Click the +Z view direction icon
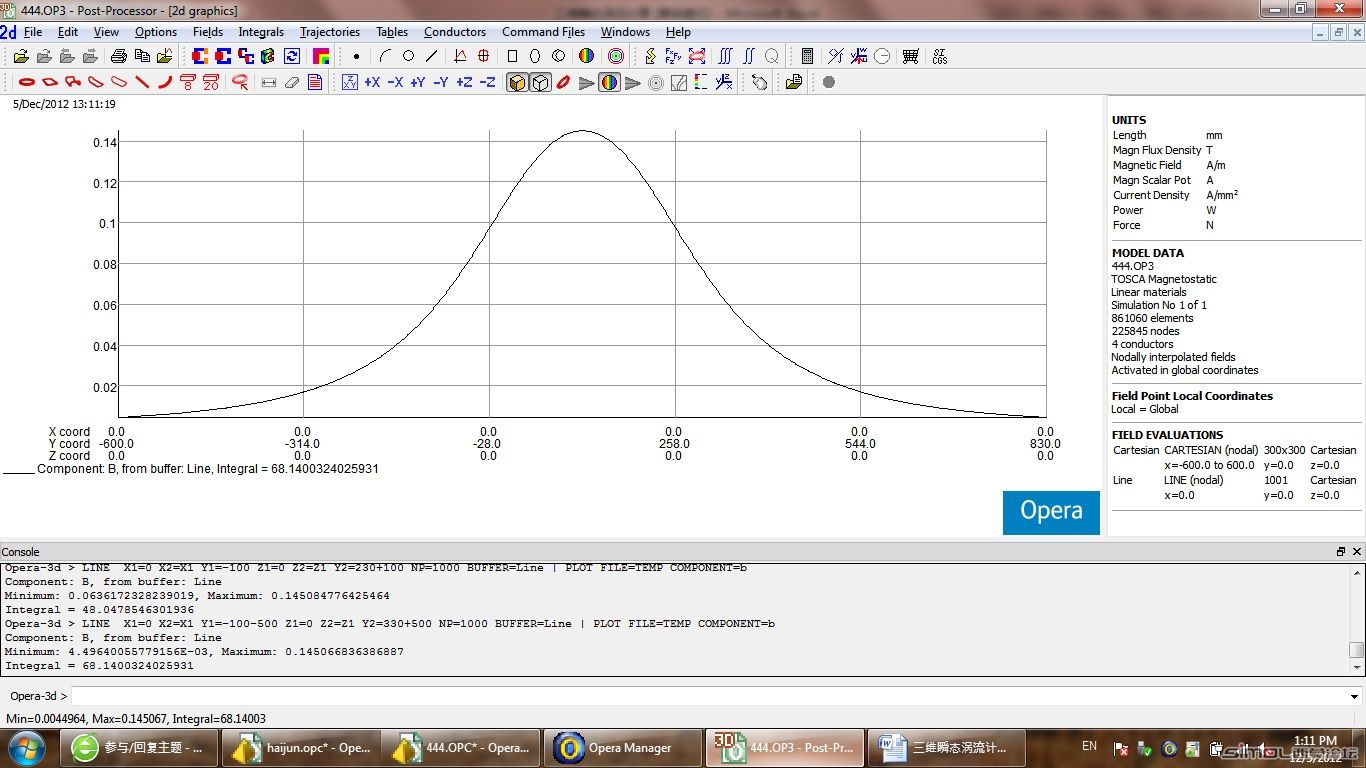This screenshot has height=768, width=1366. coord(464,82)
